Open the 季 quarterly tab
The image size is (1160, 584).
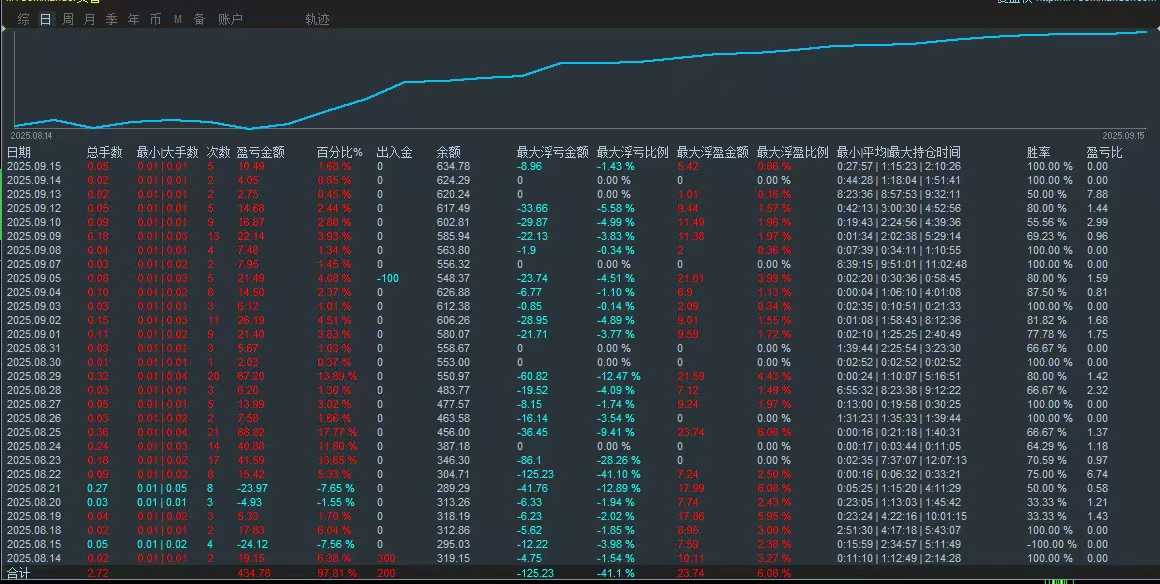coord(112,20)
